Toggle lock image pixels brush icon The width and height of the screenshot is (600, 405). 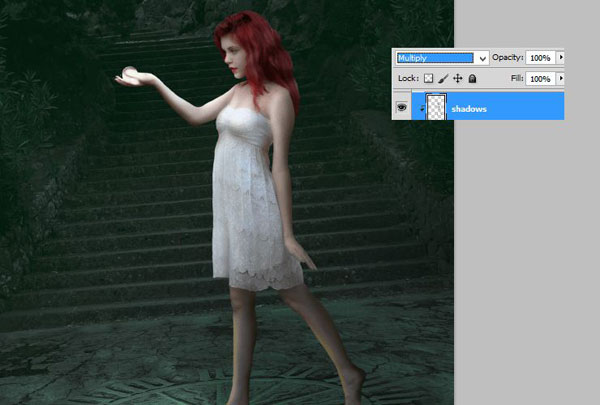coord(443,78)
